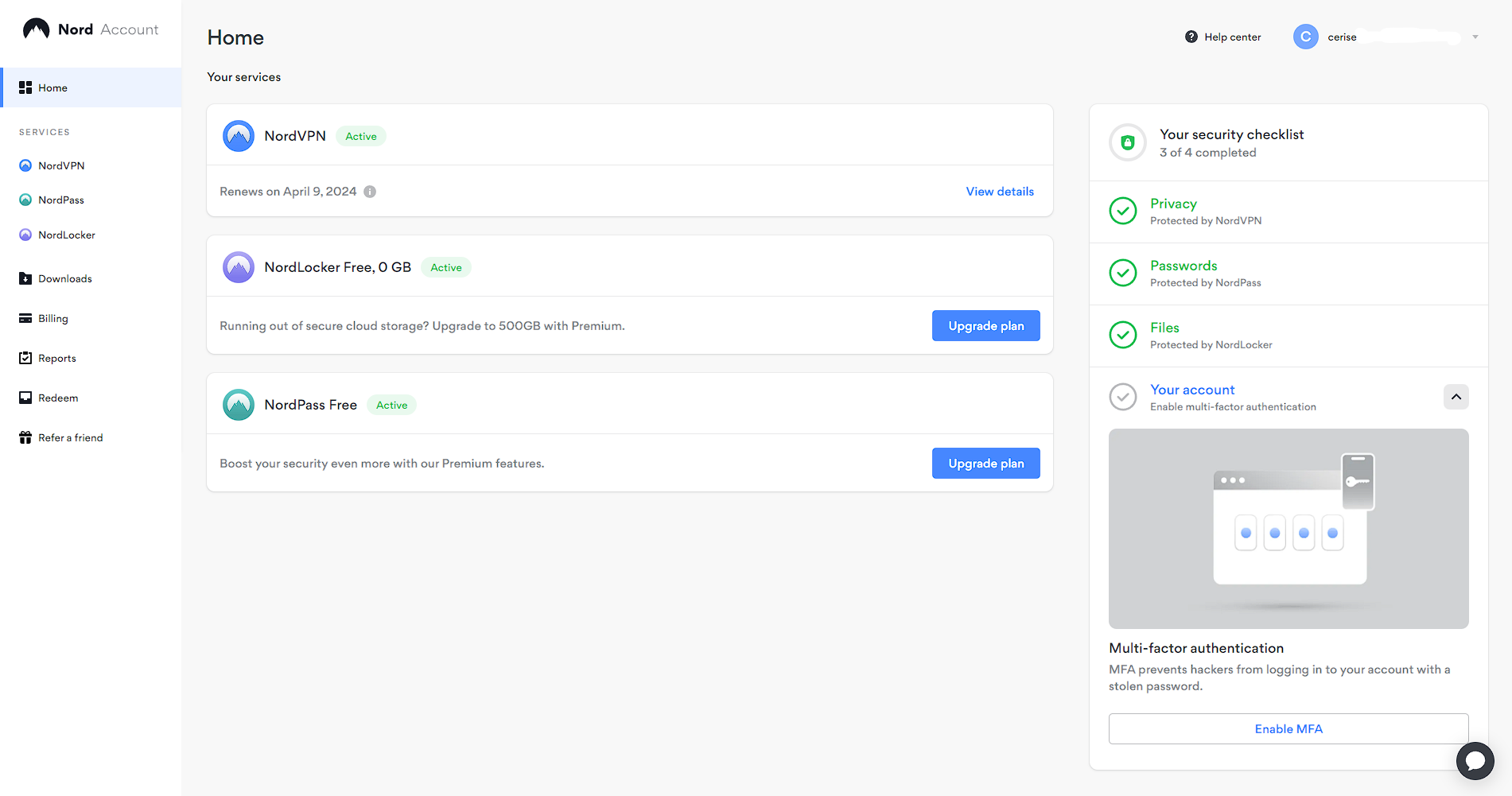The height and width of the screenshot is (796, 1512).
Task: Click the Reports checklist icon
Action: coord(25,358)
